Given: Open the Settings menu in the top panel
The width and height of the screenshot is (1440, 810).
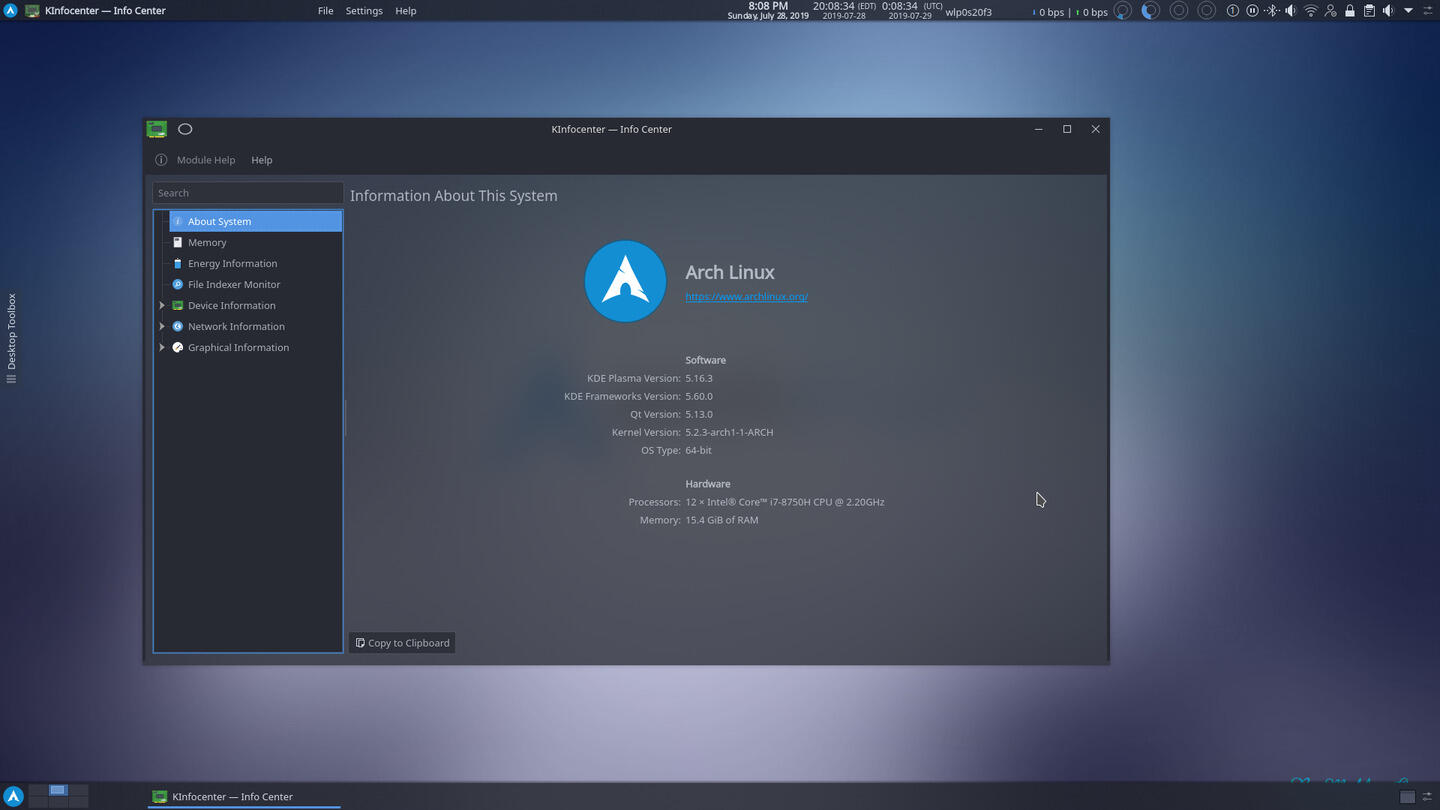Looking at the screenshot, I should [364, 11].
